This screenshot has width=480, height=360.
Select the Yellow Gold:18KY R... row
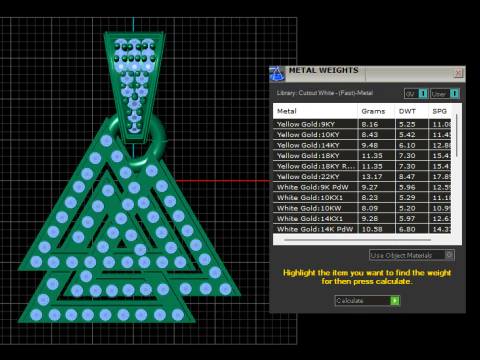click(x=362, y=166)
